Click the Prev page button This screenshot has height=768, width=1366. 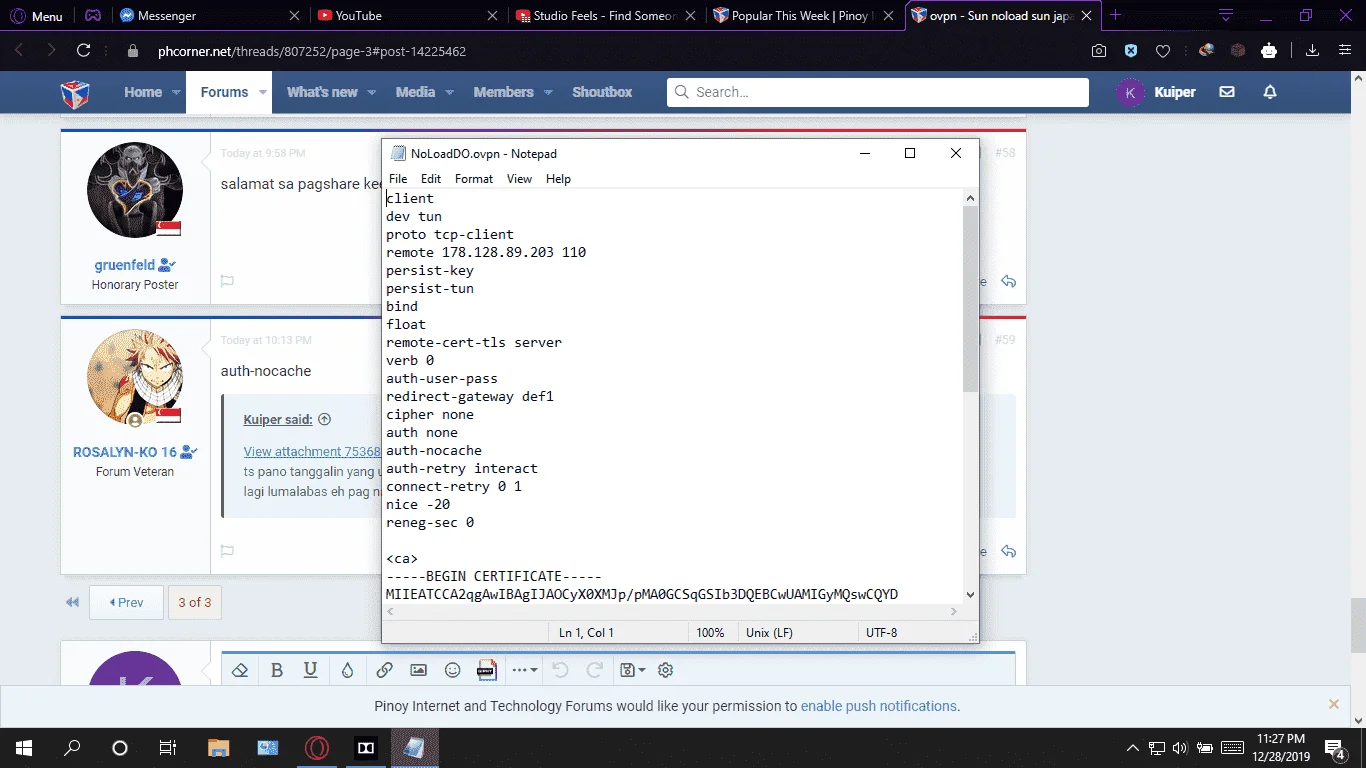point(127,603)
